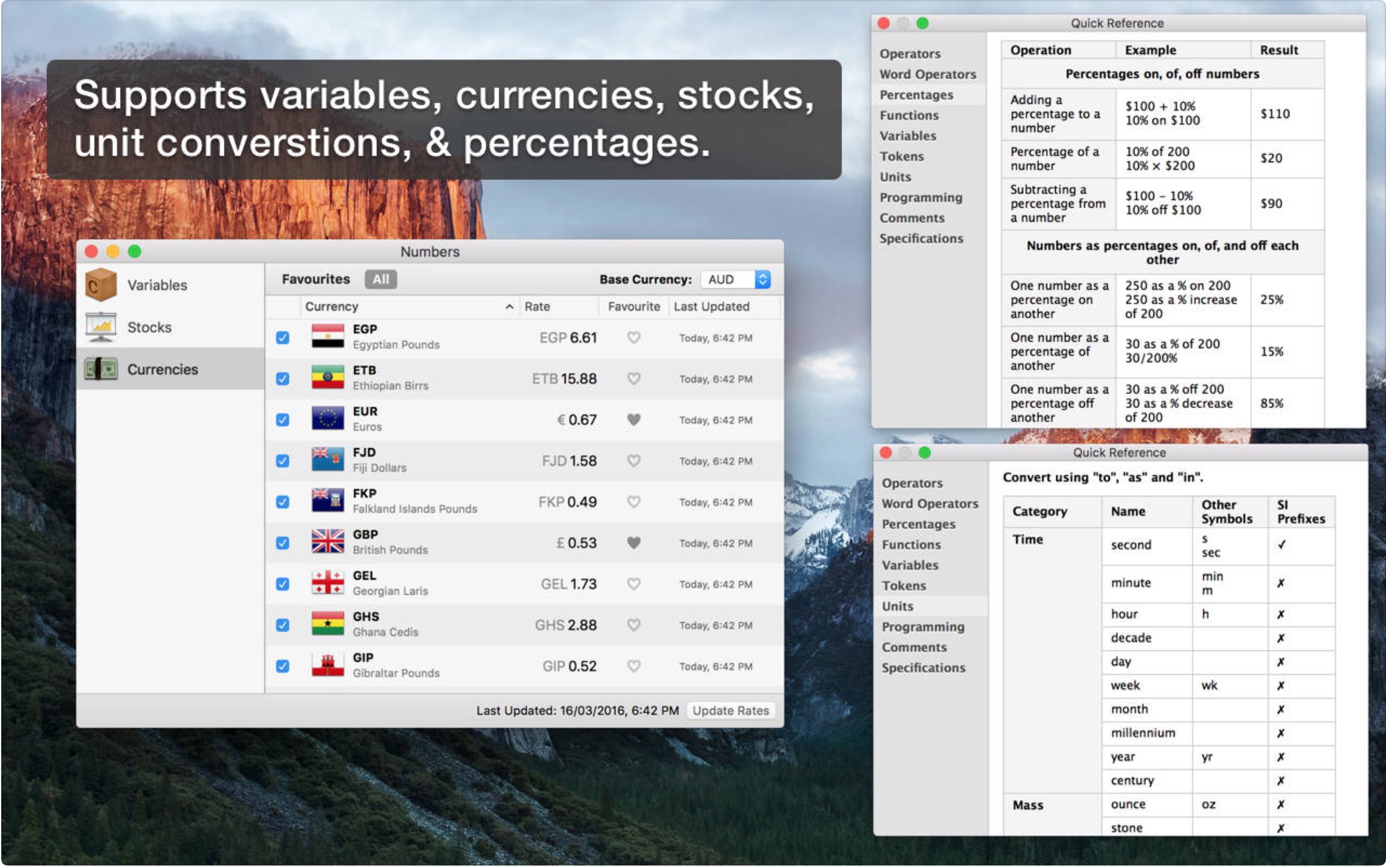The height and width of the screenshot is (868, 1386).
Task: Sort by the Rate column header
Action: [537, 306]
